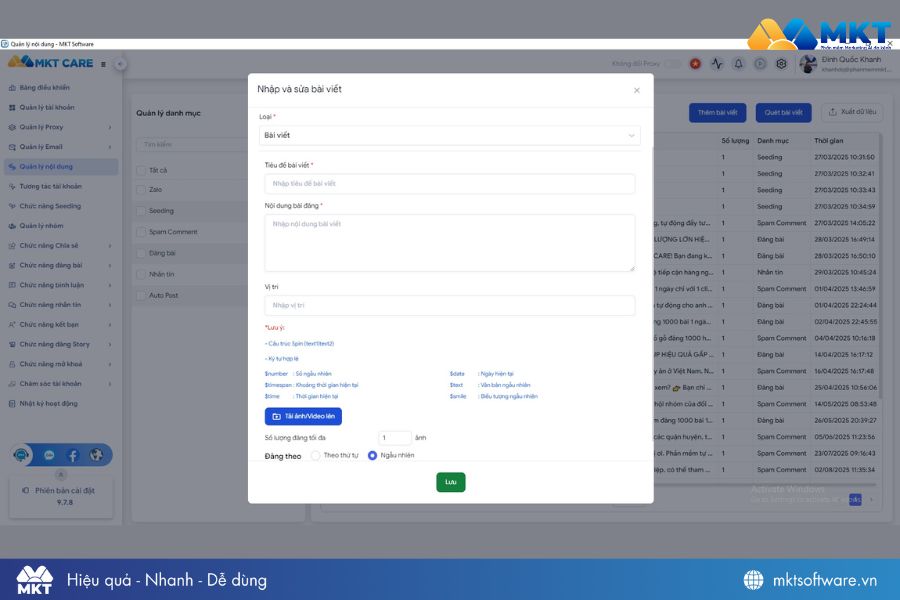Select Quản lý nội dung menu item
The height and width of the screenshot is (600, 900).
pos(61,167)
